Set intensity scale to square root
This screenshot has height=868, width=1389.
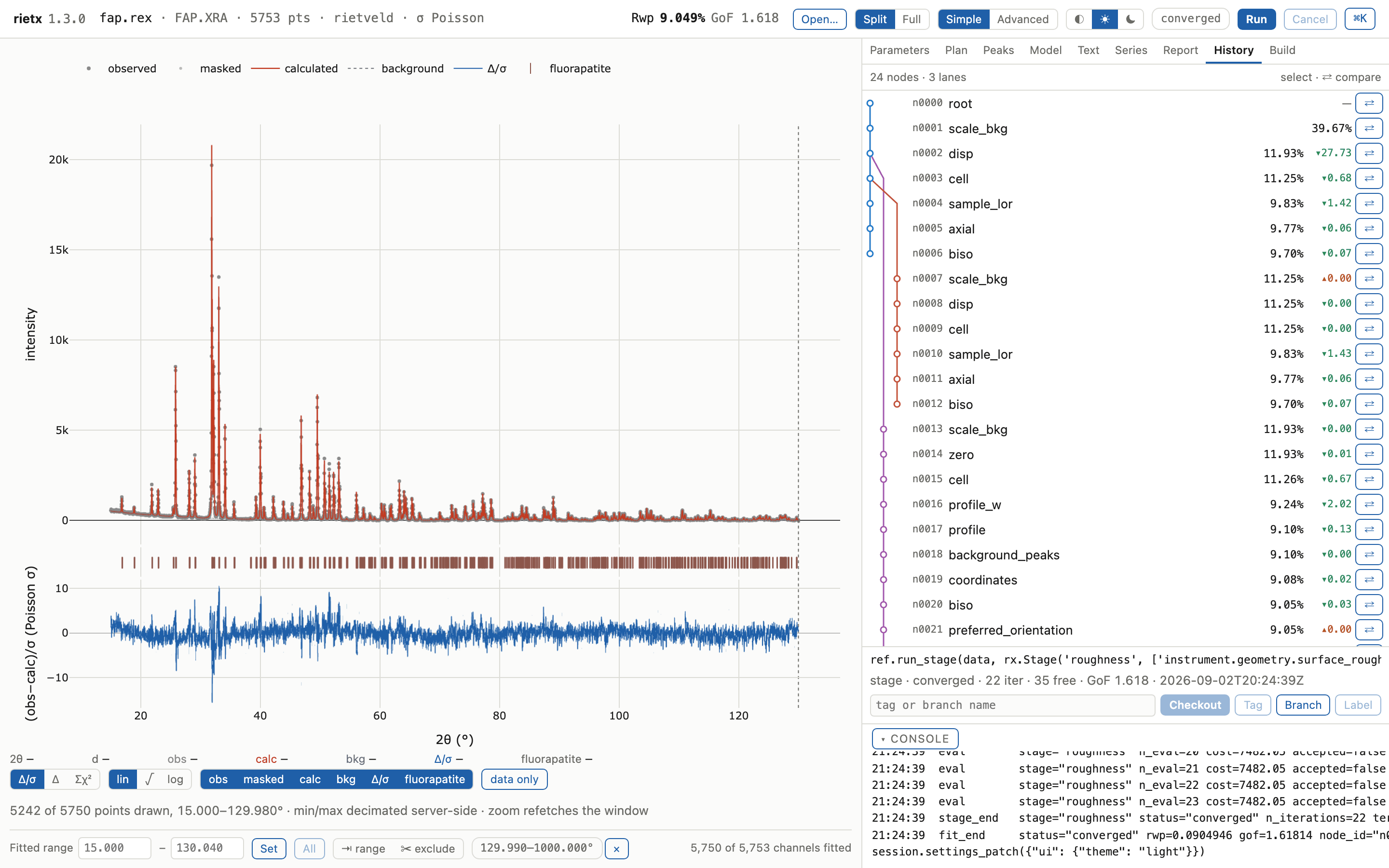pyautogui.click(x=149, y=779)
